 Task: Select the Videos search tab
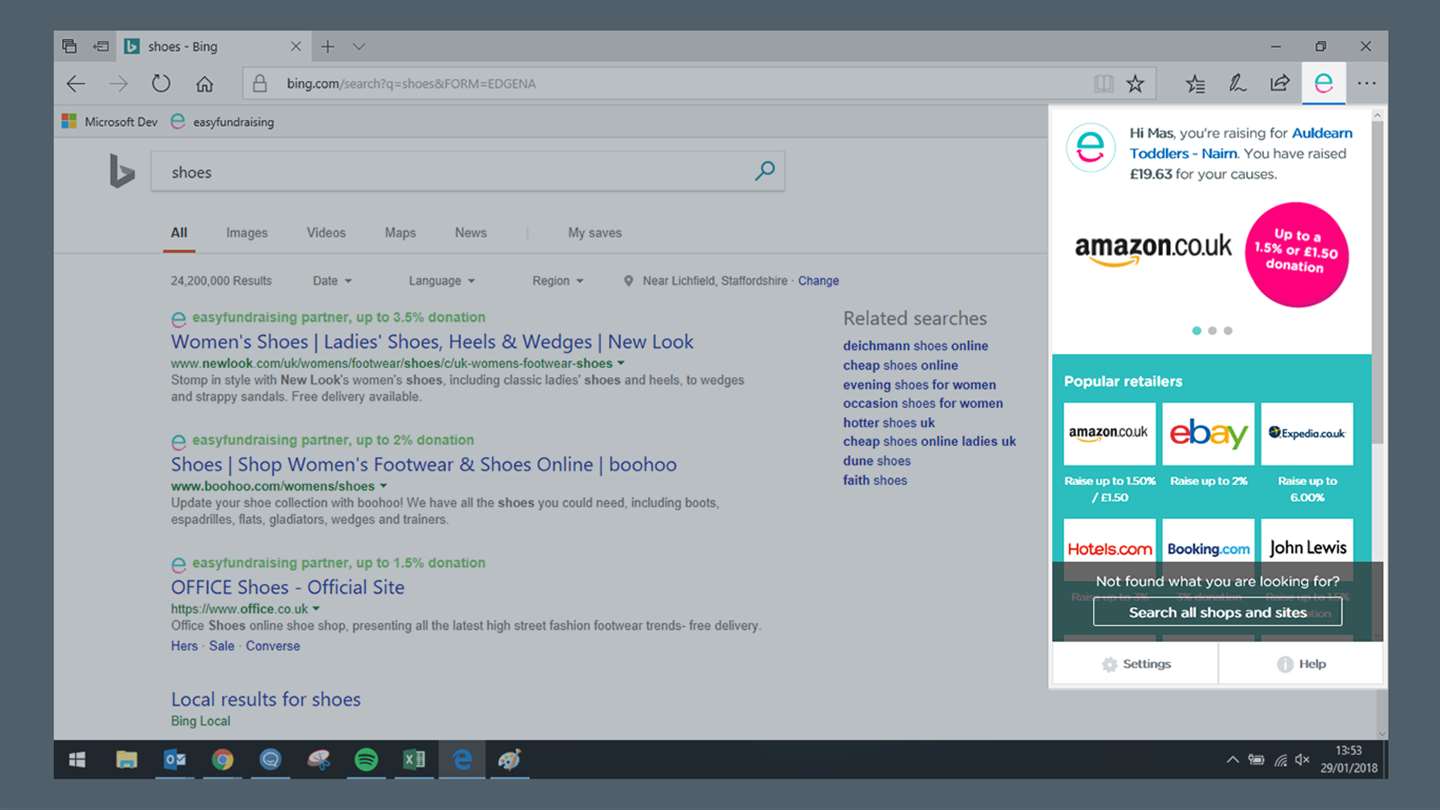(x=326, y=233)
